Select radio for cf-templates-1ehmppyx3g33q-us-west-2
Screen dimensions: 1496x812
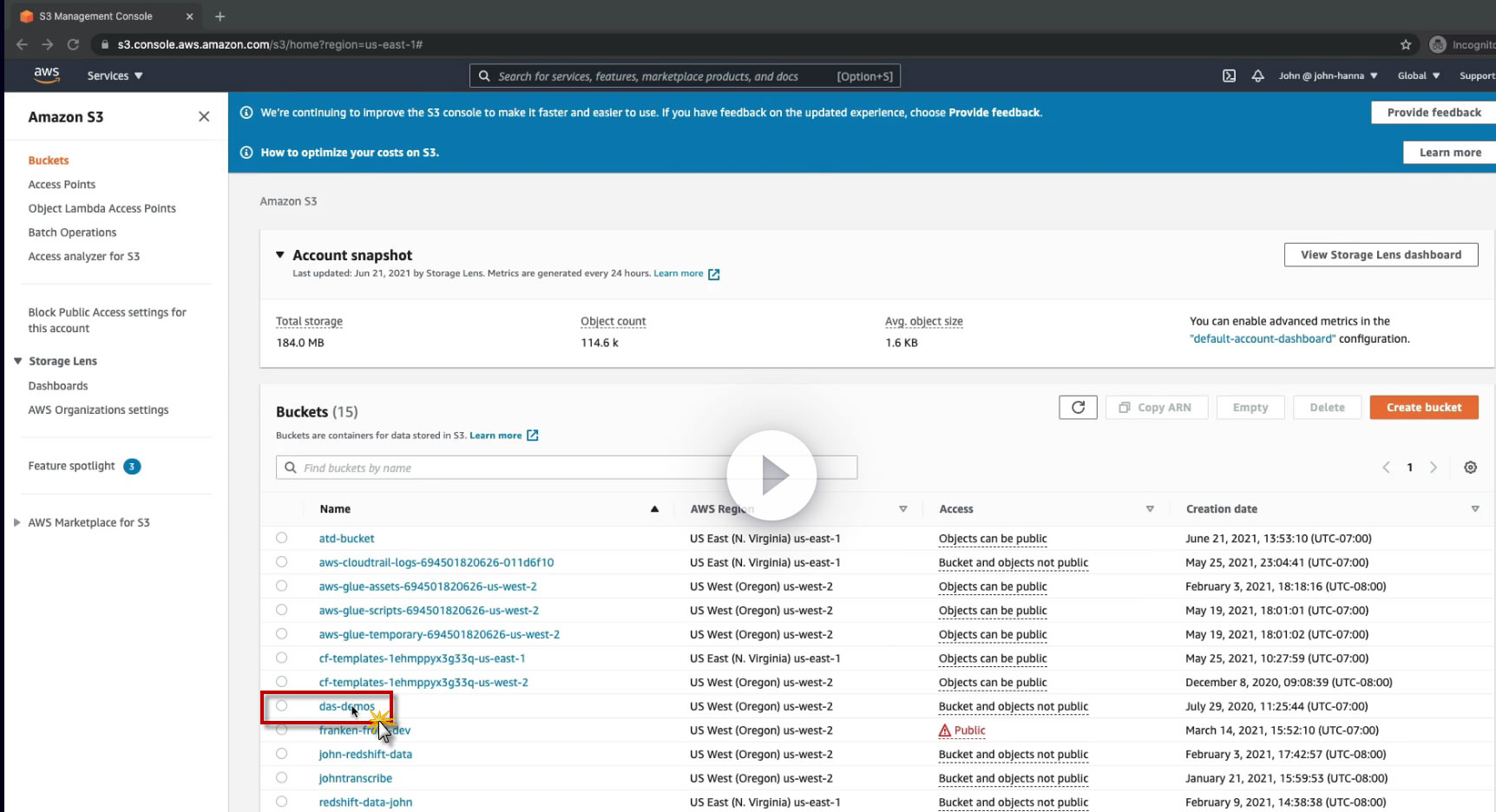coord(281,682)
